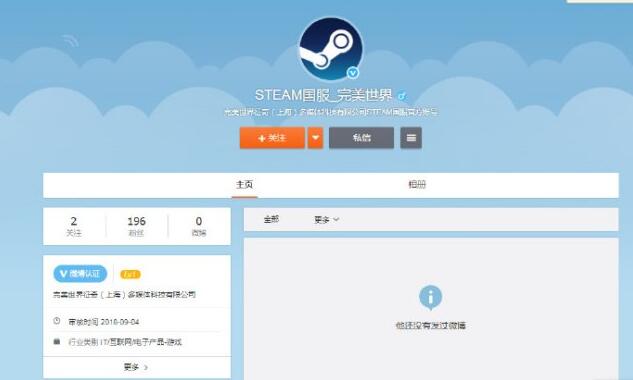Viewport: 633px width, 380px height.
Task: Click the audit date 2018-09-04 text
Action: click(120, 322)
